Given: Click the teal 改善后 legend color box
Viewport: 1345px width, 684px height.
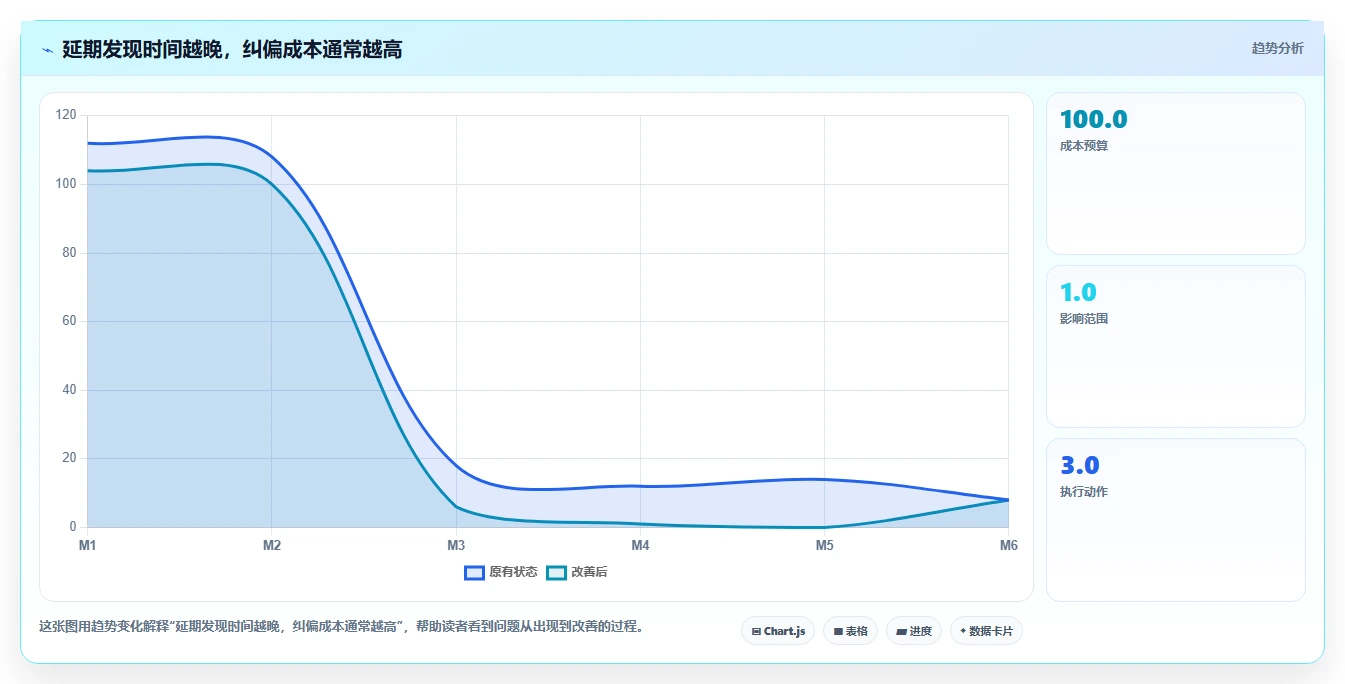Looking at the screenshot, I should click(556, 572).
